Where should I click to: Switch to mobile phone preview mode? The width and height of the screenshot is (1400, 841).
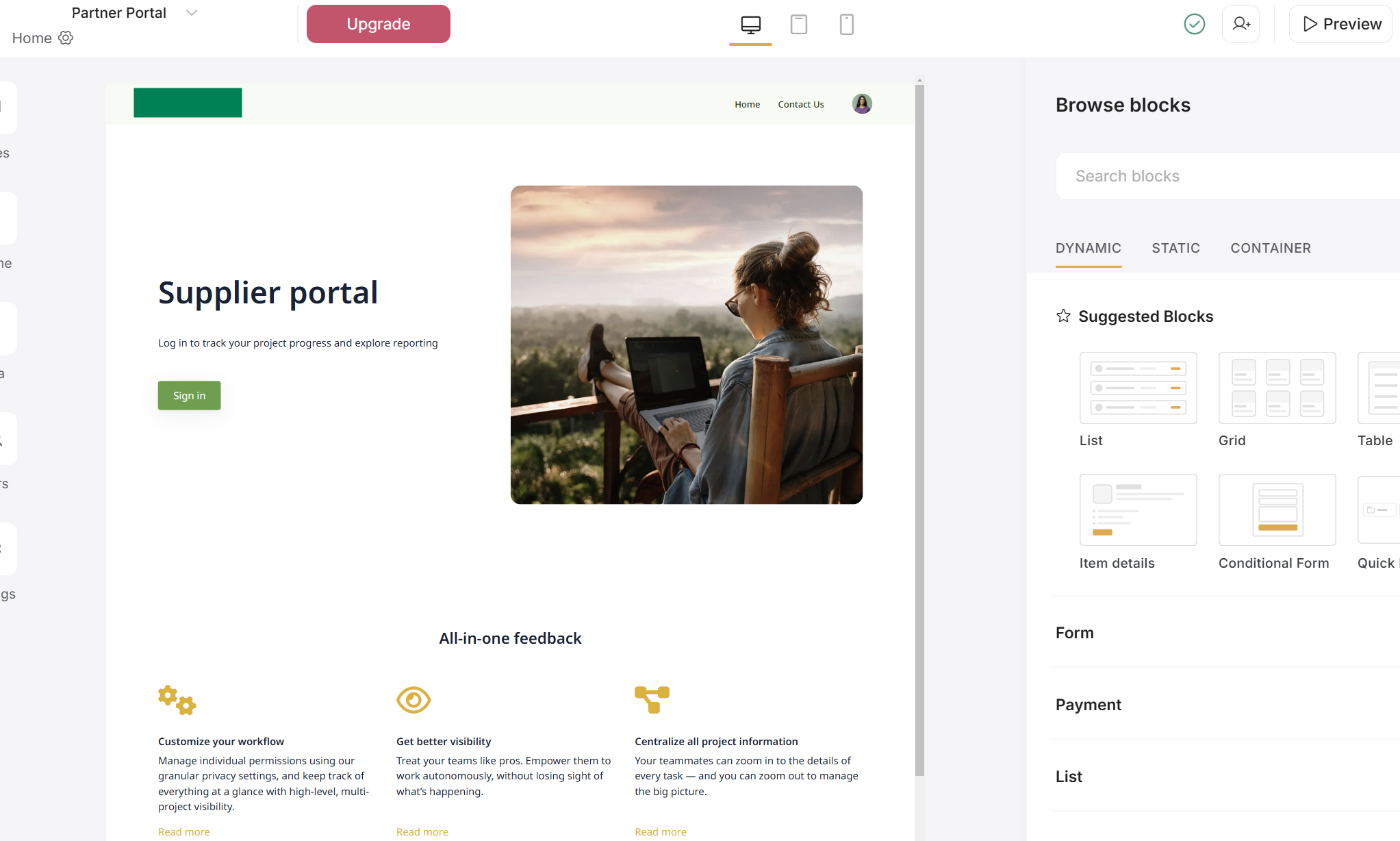point(846,23)
